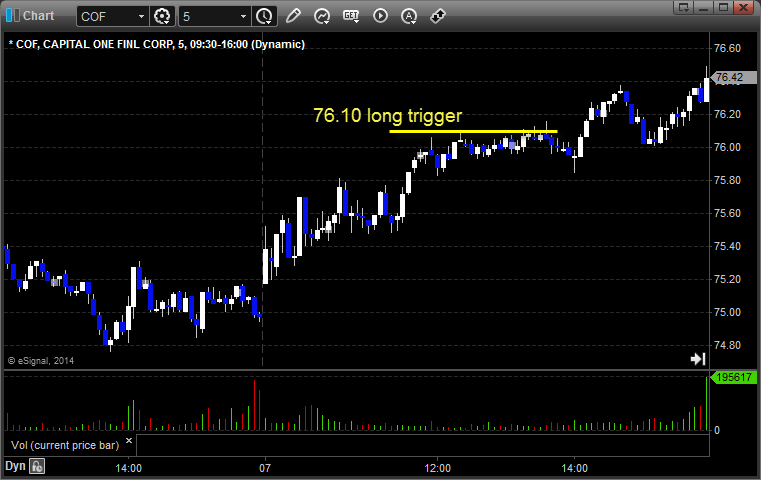Open the studies chart-line icon menu

[322, 16]
